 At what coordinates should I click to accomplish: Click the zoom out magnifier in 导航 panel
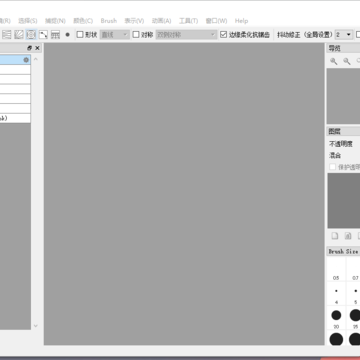pyautogui.click(x=347, y=61)
